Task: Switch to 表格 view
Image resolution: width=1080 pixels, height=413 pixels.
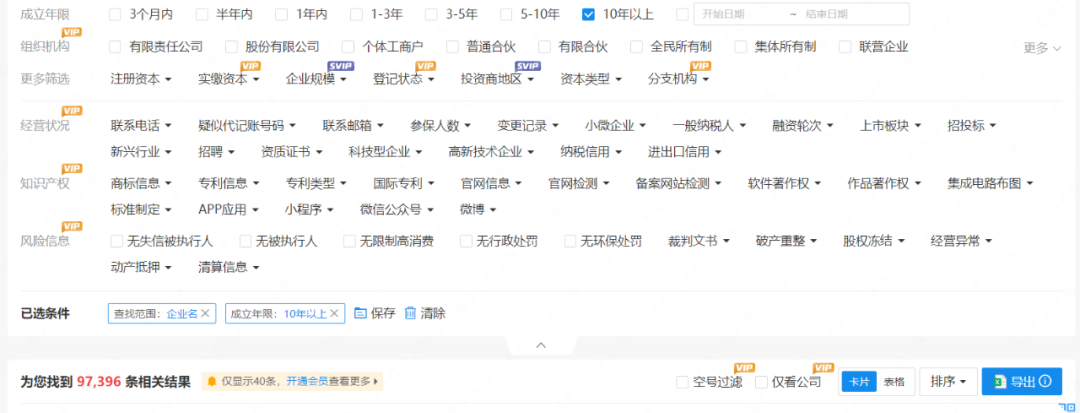Action: tap(895, 381)
